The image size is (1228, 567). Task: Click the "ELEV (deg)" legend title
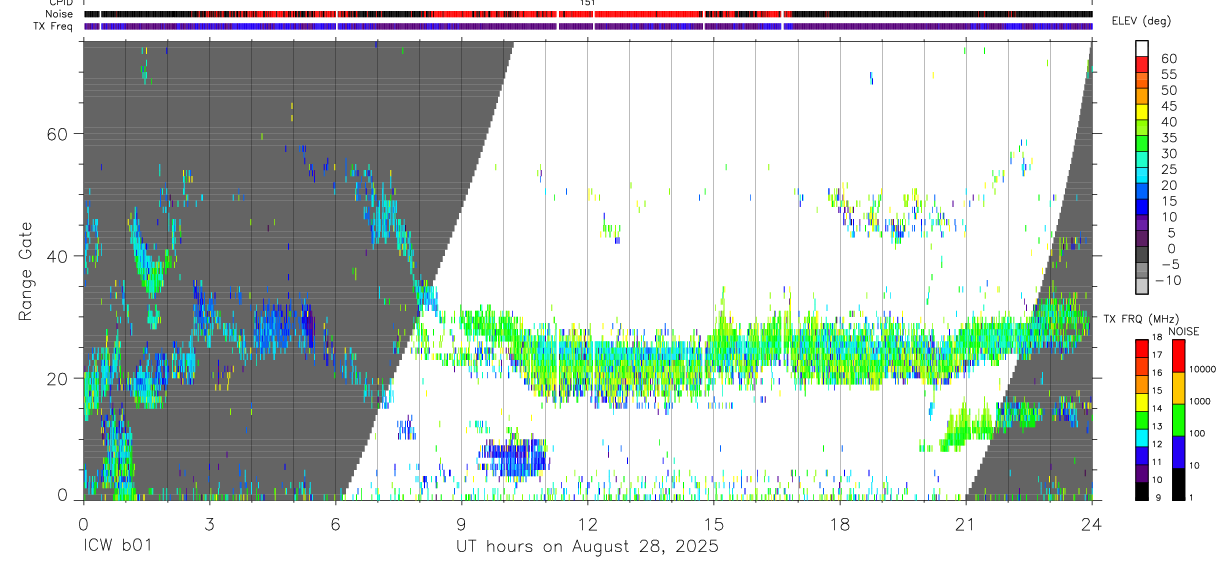(1141, 21)
